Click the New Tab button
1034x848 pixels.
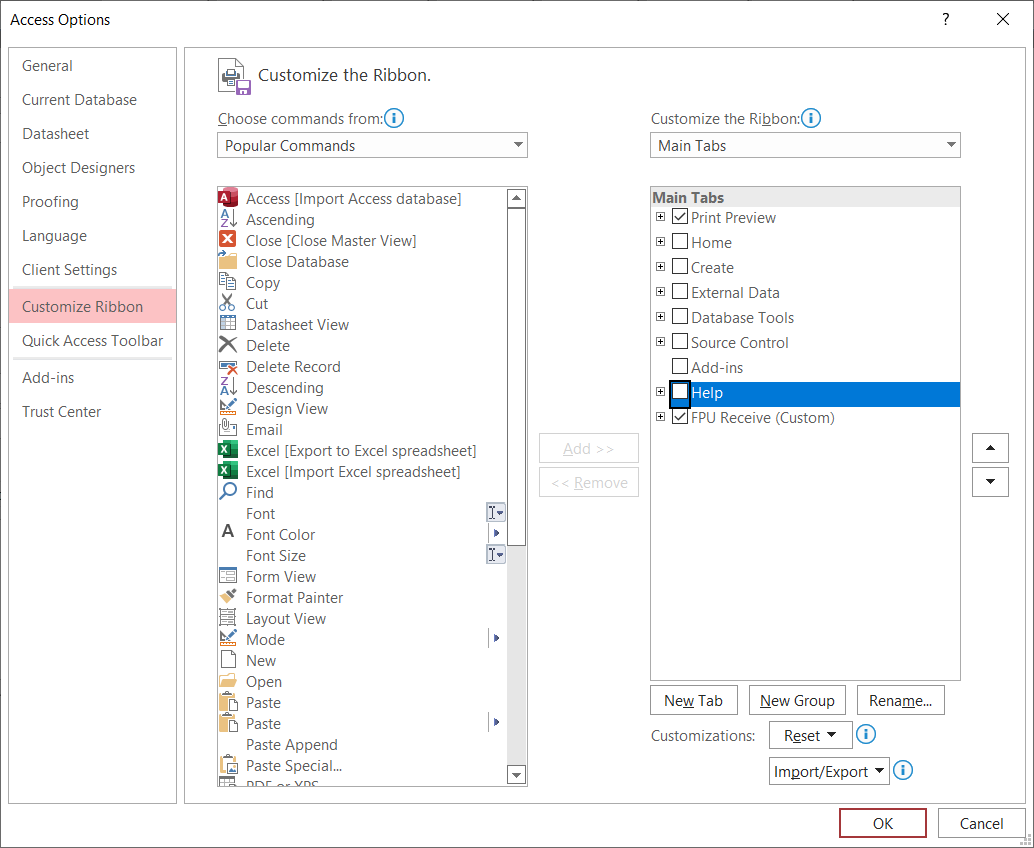(x=693, y=701)
